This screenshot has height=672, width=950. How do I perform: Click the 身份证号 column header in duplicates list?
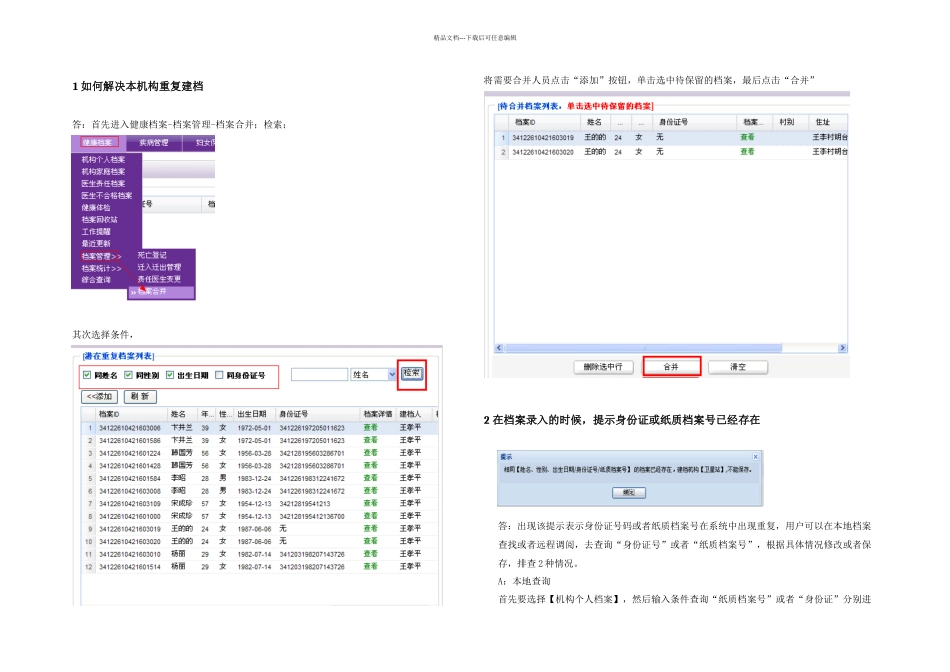tap(318, 414)
